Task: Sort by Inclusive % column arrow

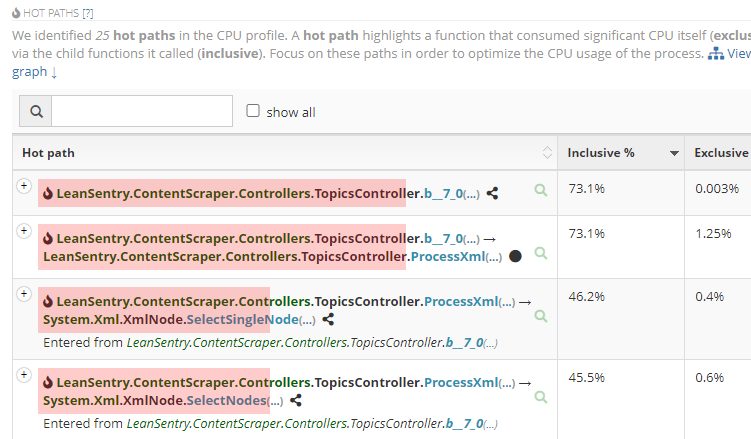Action: (674, 153)
